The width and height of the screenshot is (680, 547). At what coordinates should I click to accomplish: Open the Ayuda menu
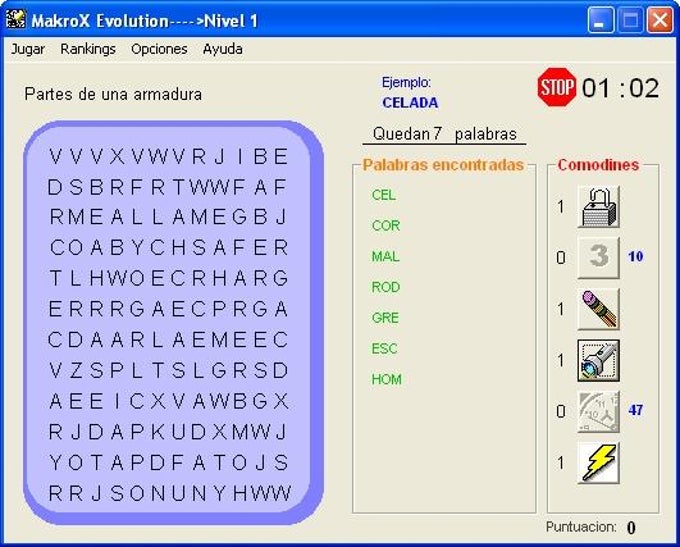pyautogui.click(x=222, y=49)
